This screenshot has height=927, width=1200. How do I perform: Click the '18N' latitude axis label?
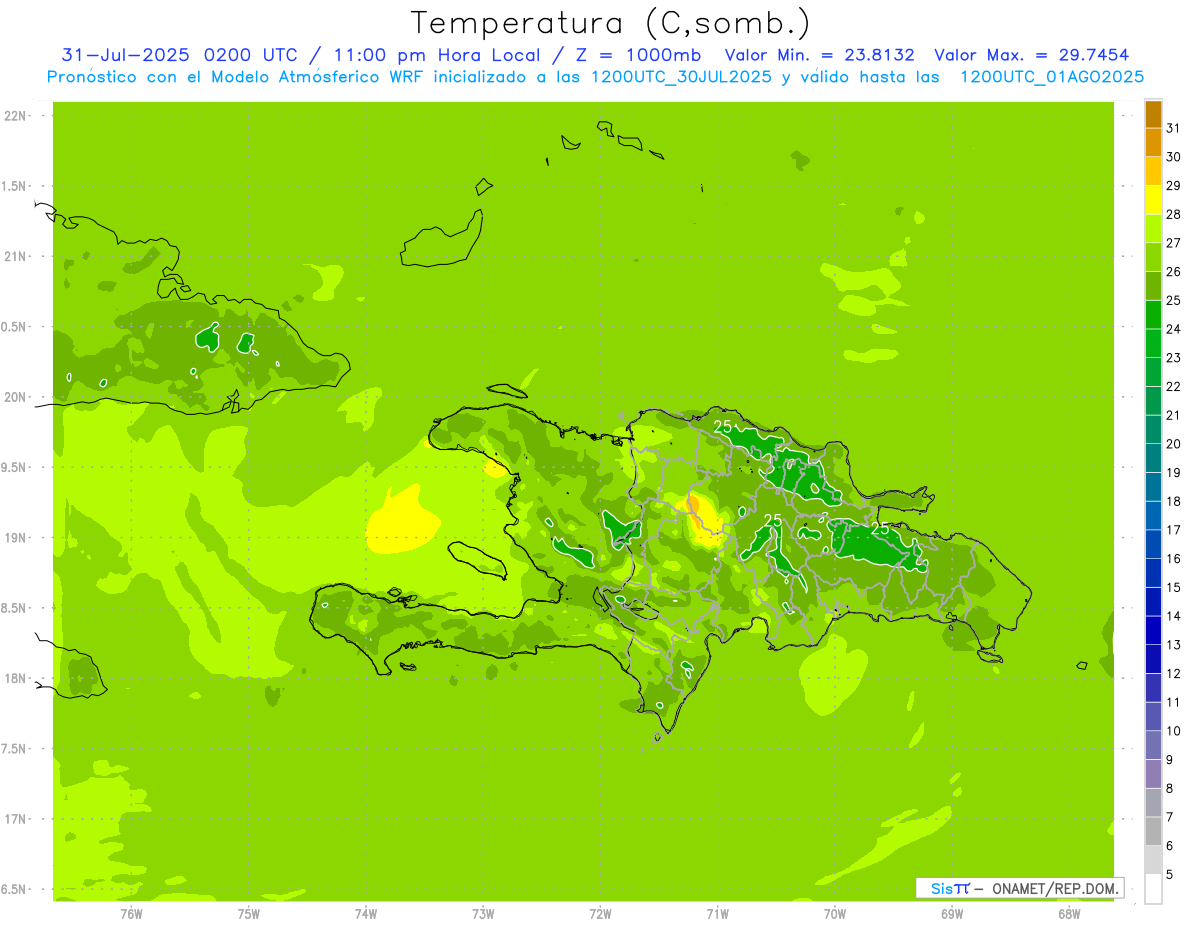point(14,678)
